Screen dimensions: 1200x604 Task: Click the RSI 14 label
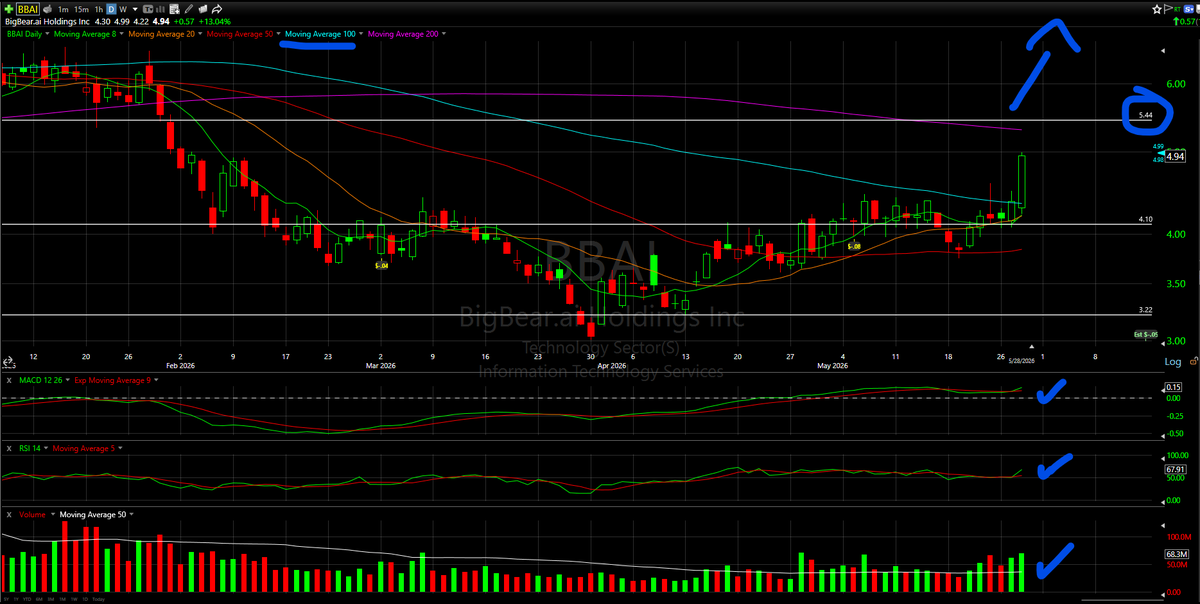(30, 448)
